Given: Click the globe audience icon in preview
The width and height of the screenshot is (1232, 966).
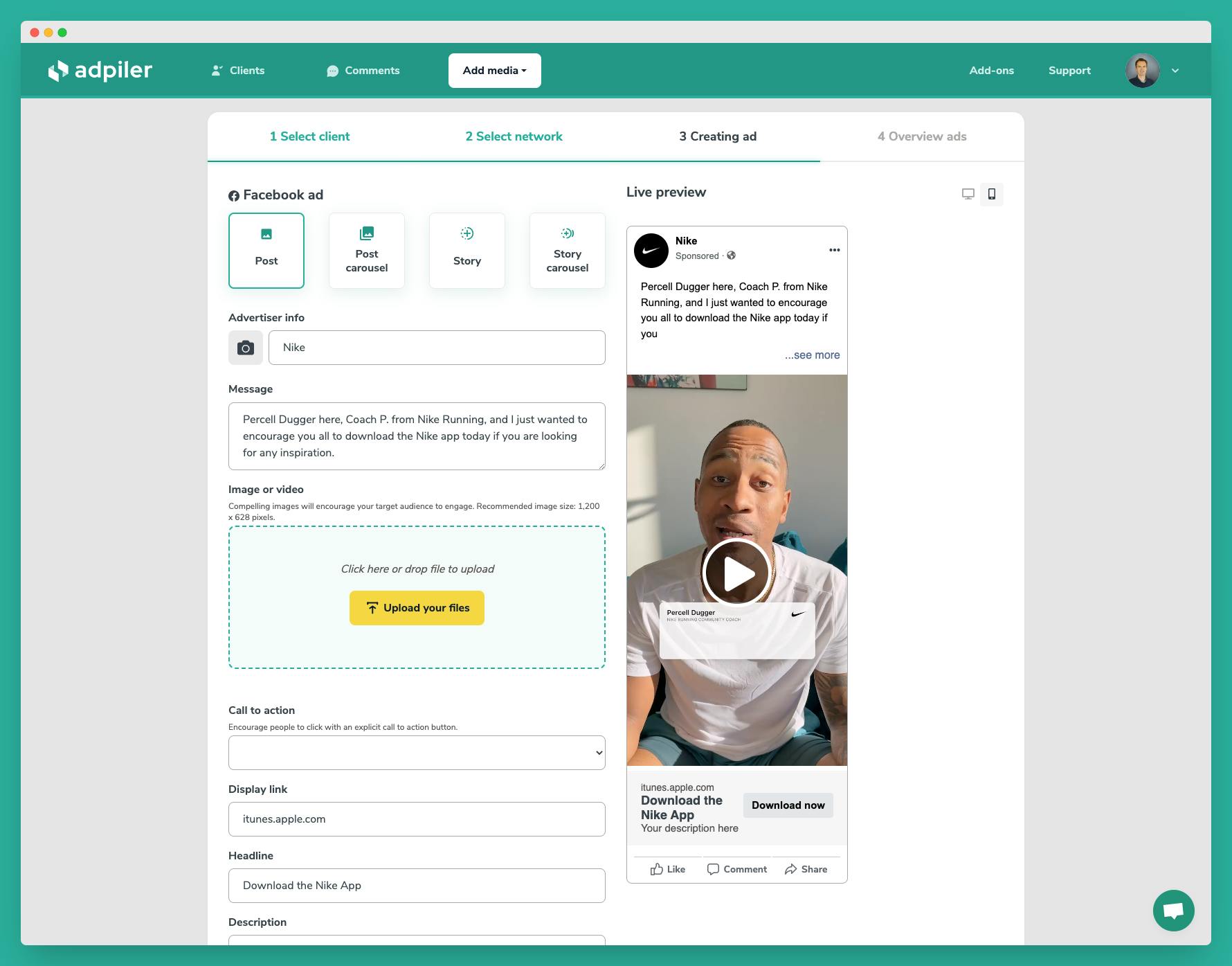Looking at the screenshot, I should point(731,256).
